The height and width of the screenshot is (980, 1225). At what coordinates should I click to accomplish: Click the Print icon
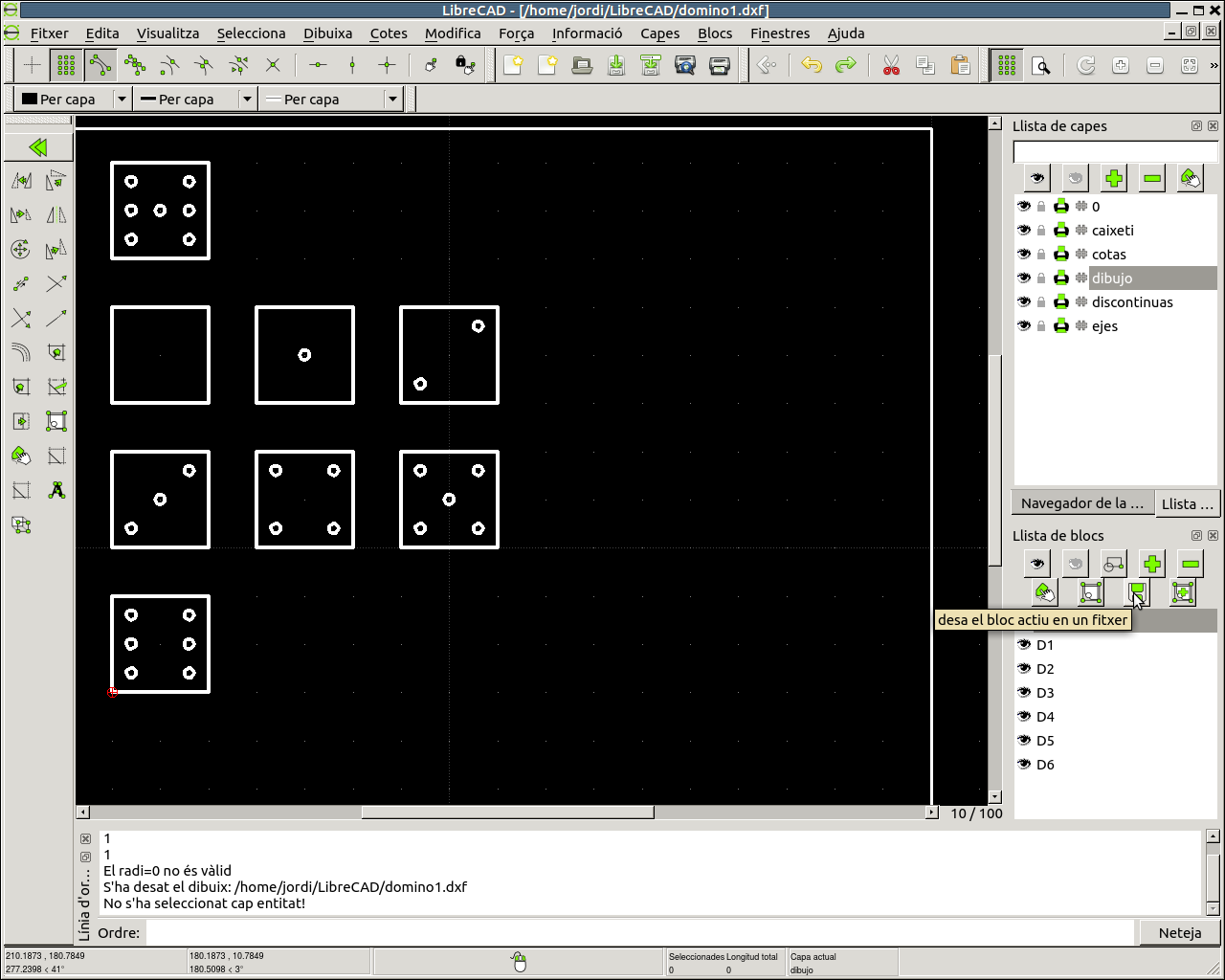pyautogui.click(x=720, y=65)
